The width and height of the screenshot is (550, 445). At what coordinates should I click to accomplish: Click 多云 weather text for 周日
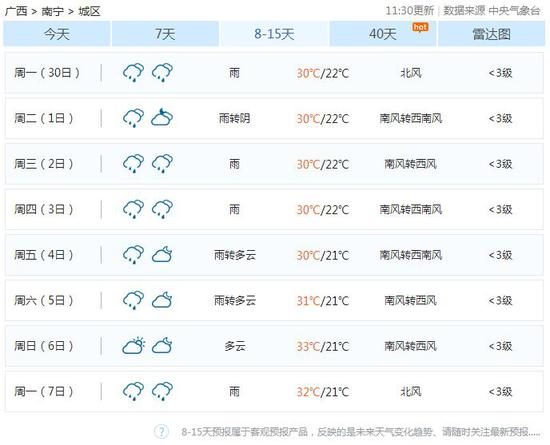click(235, 346)
